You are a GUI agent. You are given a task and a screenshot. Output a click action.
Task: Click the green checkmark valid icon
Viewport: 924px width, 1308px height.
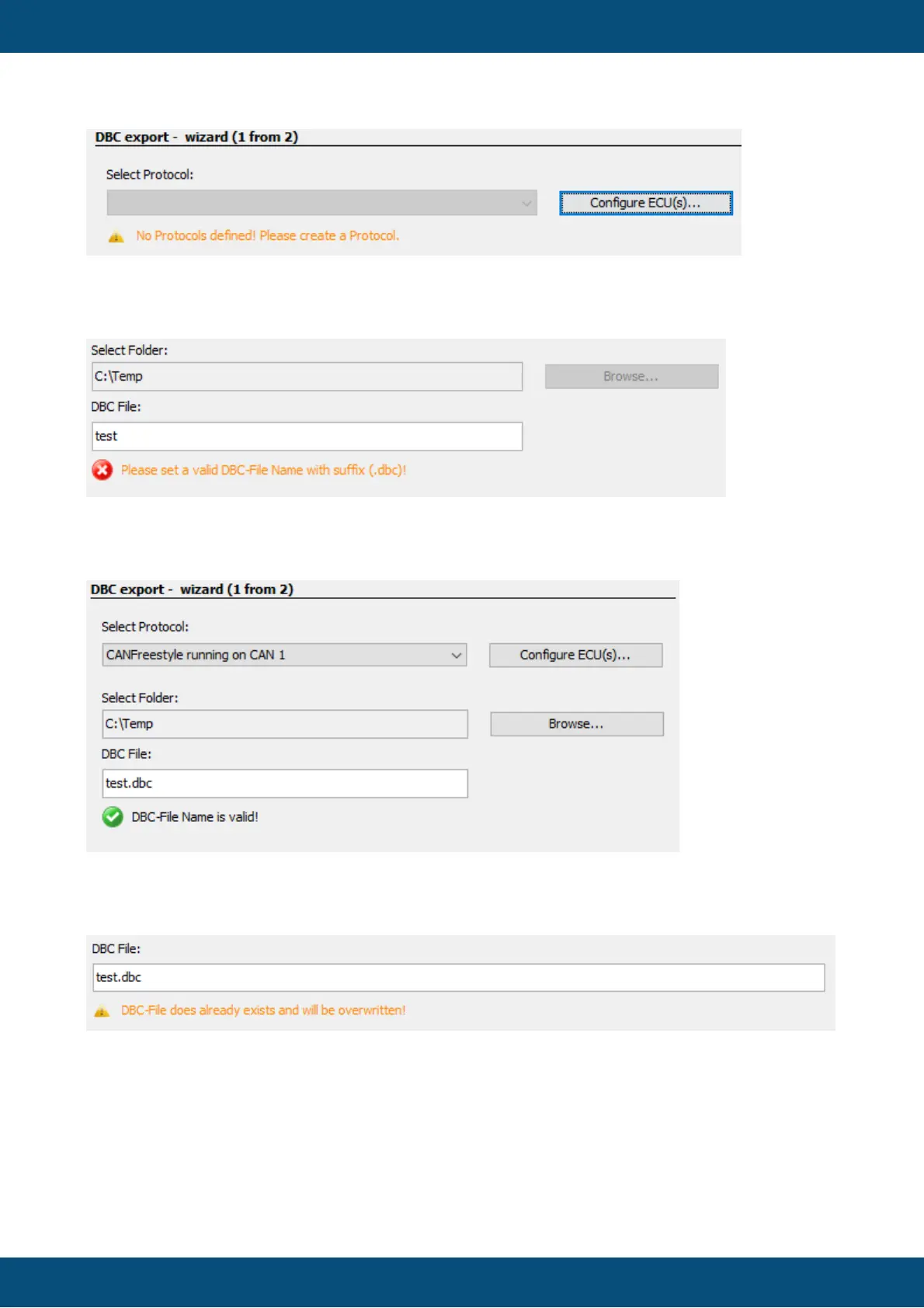113,817
